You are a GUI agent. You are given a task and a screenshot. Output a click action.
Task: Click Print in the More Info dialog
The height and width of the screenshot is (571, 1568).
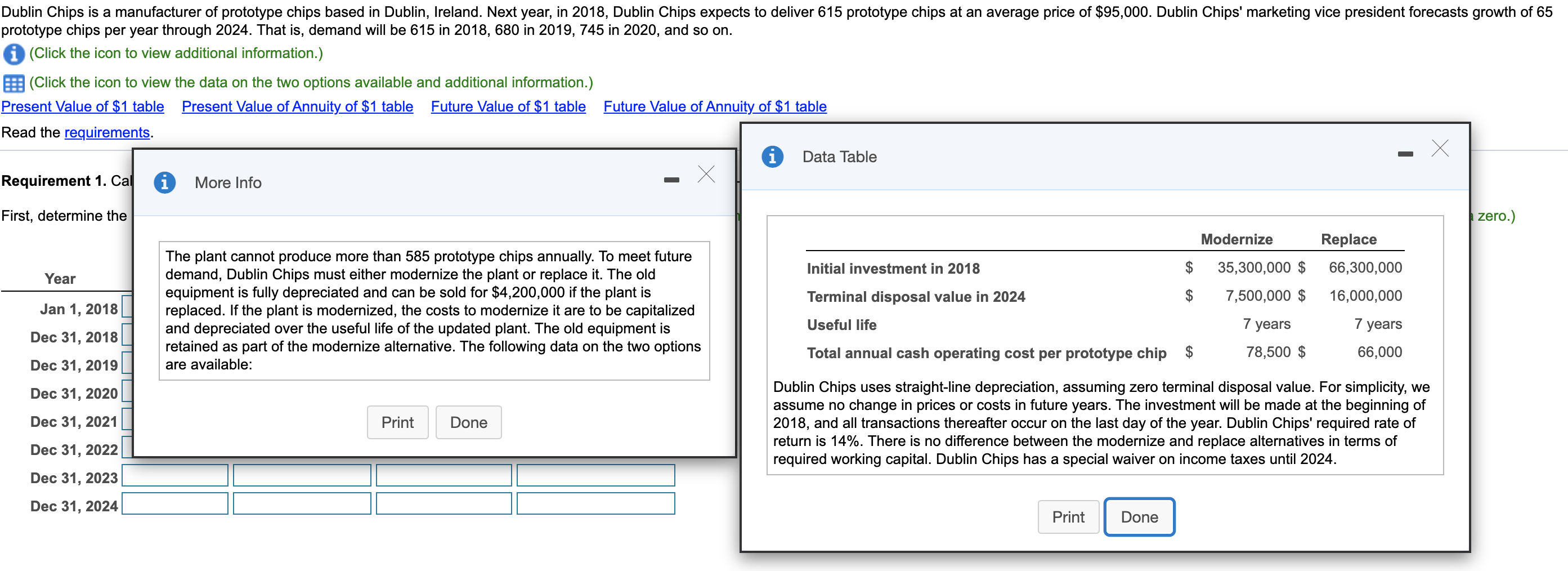(397, 422)
